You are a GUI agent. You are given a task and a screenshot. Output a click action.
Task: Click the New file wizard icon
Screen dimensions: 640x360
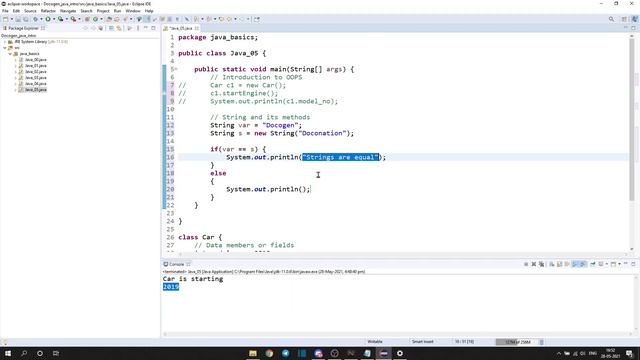[6, 19]
